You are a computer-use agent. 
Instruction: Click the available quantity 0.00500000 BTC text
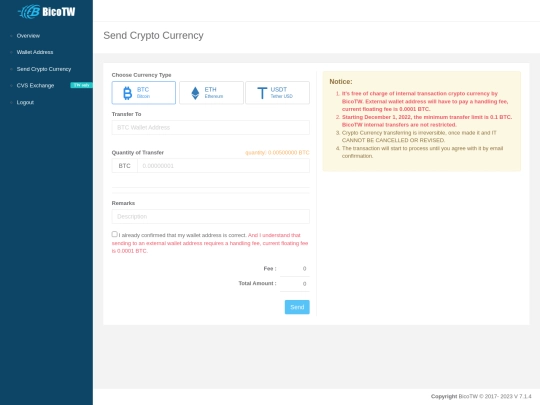click(277, 153)
